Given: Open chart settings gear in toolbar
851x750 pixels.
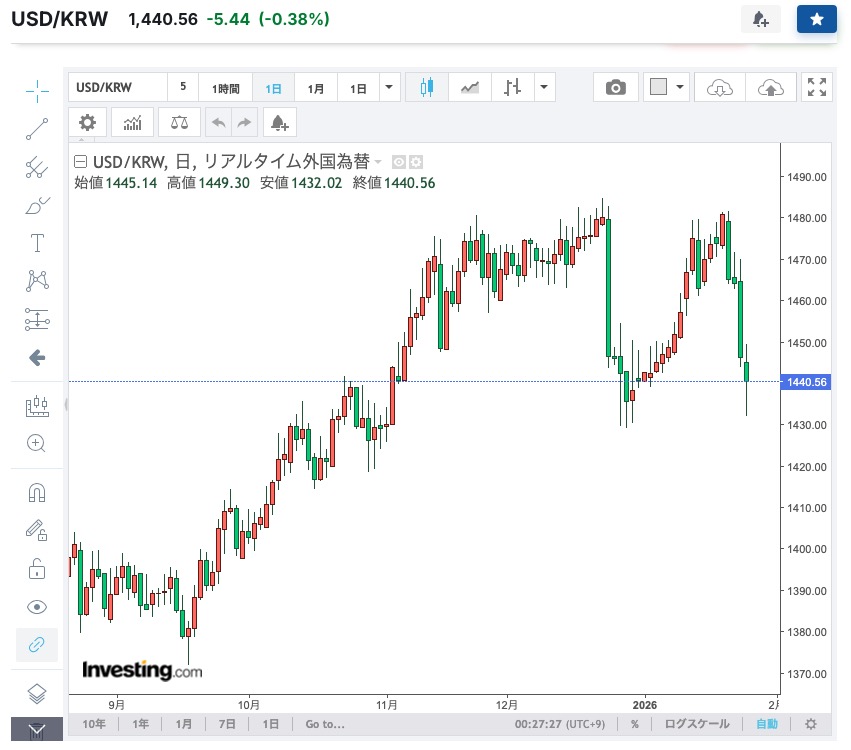Looking at the screenshot, I should pos(88,123).
